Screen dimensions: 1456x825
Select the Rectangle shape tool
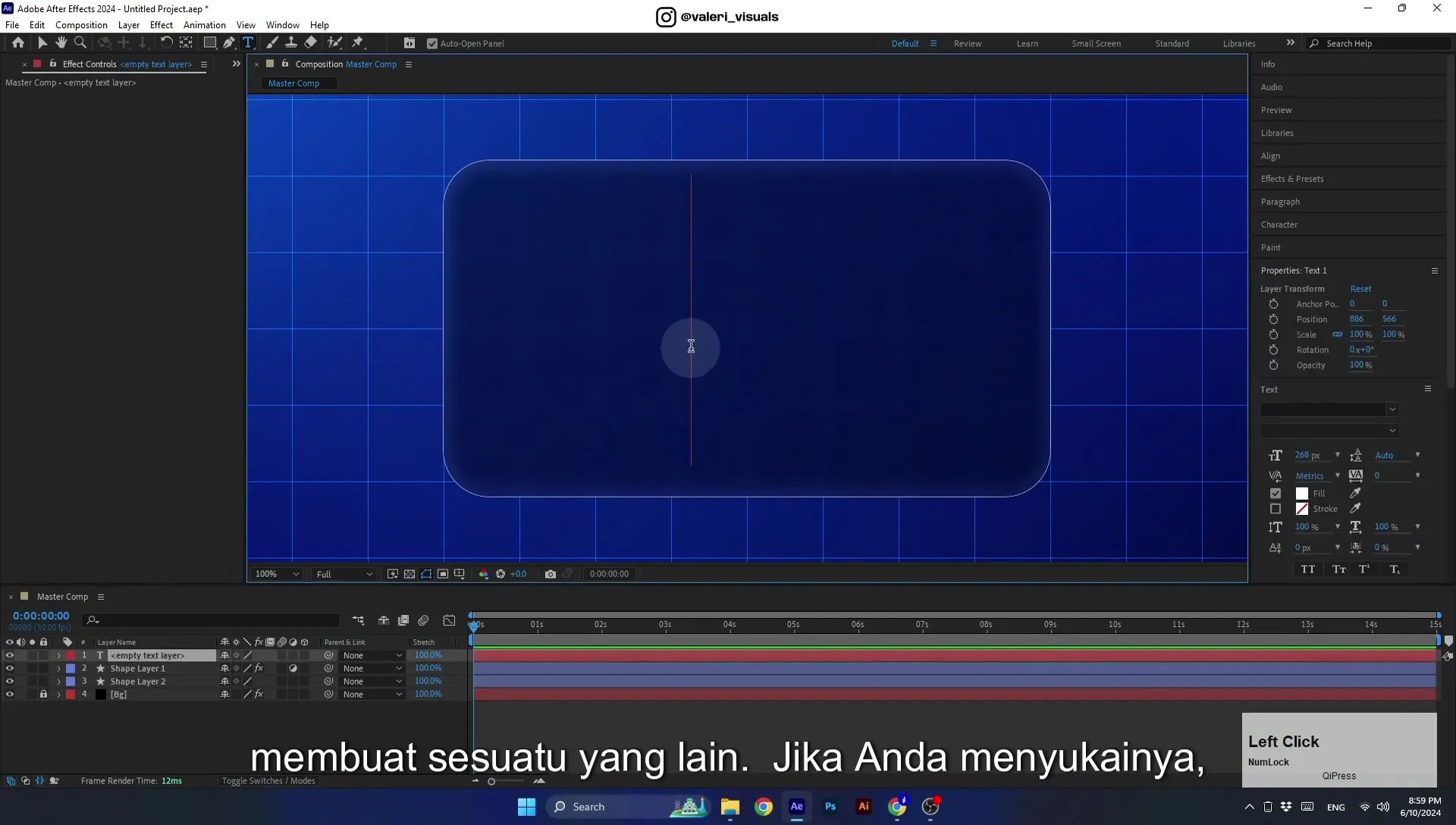coord(210,43)
